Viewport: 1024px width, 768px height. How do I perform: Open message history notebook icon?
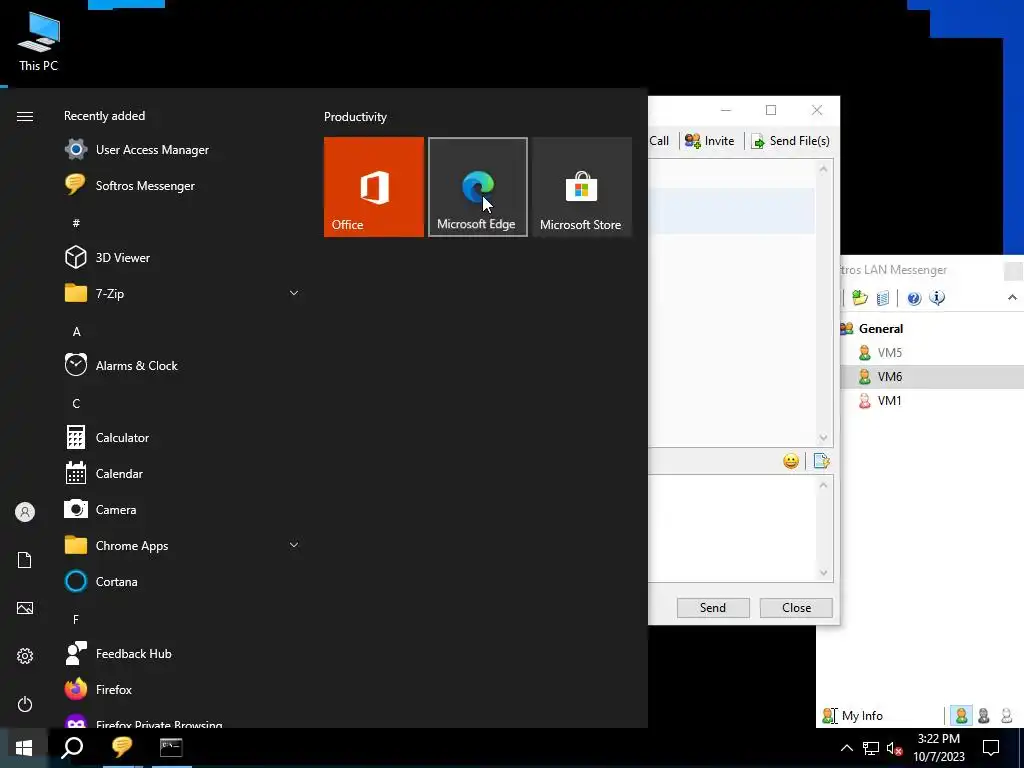[x=882, y=298]
